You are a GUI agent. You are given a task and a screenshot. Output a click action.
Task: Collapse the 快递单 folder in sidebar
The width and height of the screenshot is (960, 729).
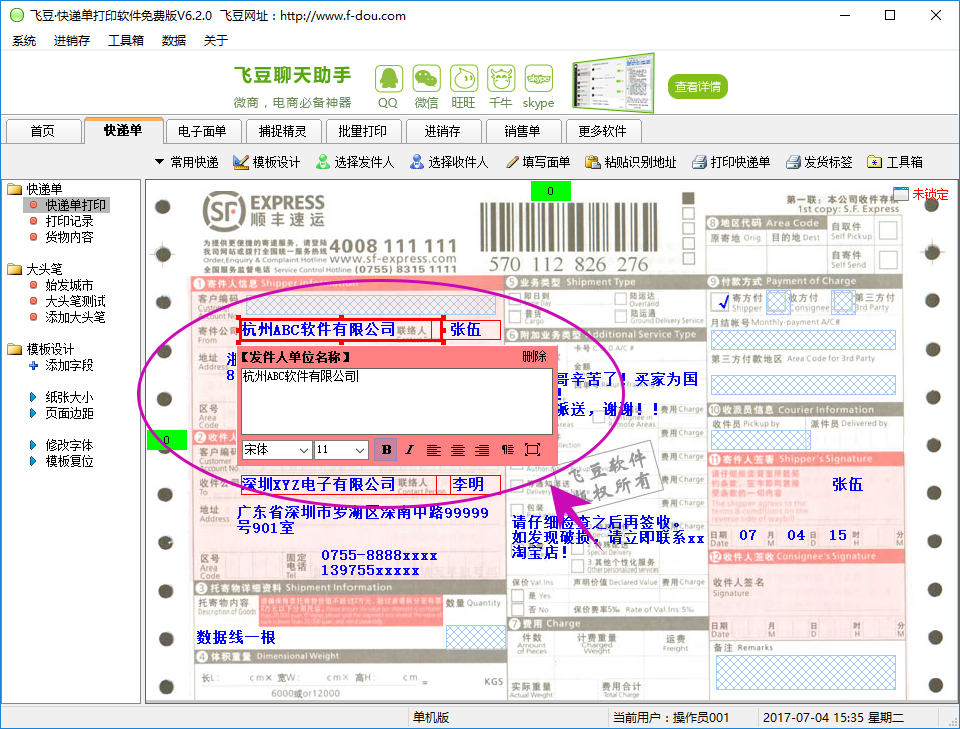(15, 189)
